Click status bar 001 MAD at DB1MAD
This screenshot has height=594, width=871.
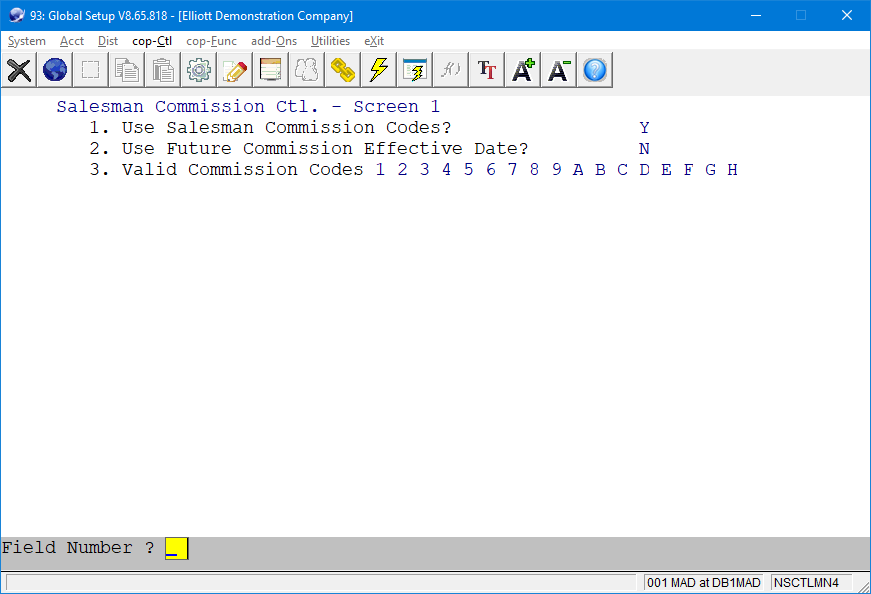click(703, 582)
